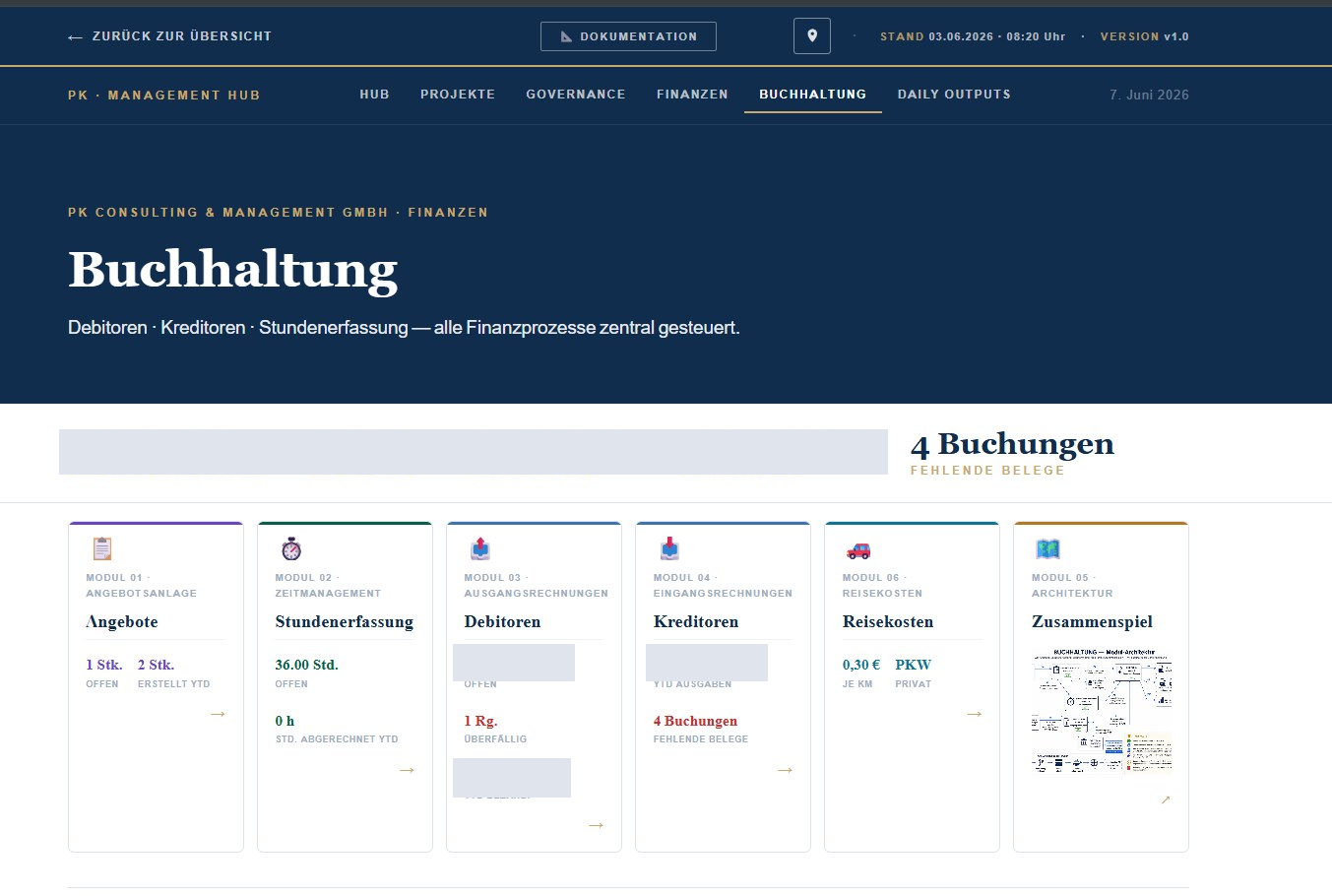Image resolution: width=1332 pixels, height=896 pixels.
Task: Open the Modul-Architektur diagram thumbnail
Action: 1102,711
